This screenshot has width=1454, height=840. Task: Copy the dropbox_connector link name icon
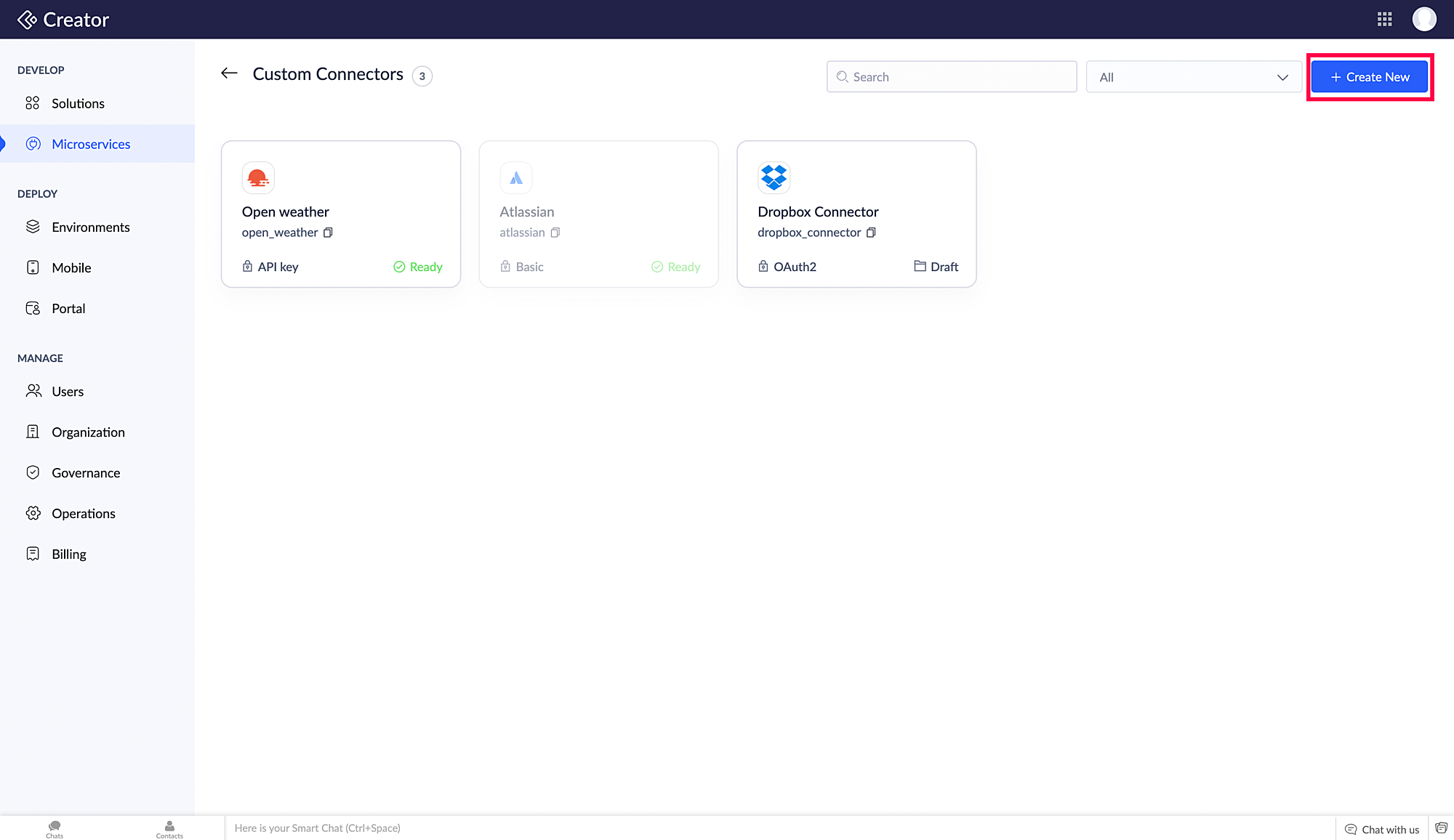coord(871,233)
